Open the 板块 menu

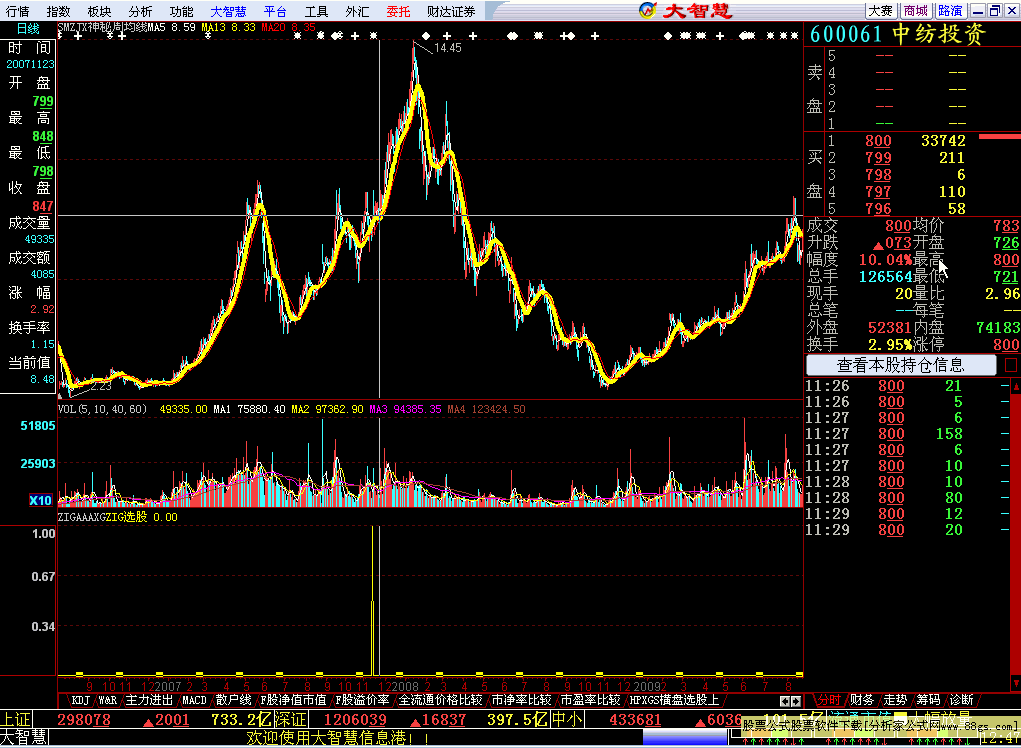pyautogui.click(x=100, y=11)
